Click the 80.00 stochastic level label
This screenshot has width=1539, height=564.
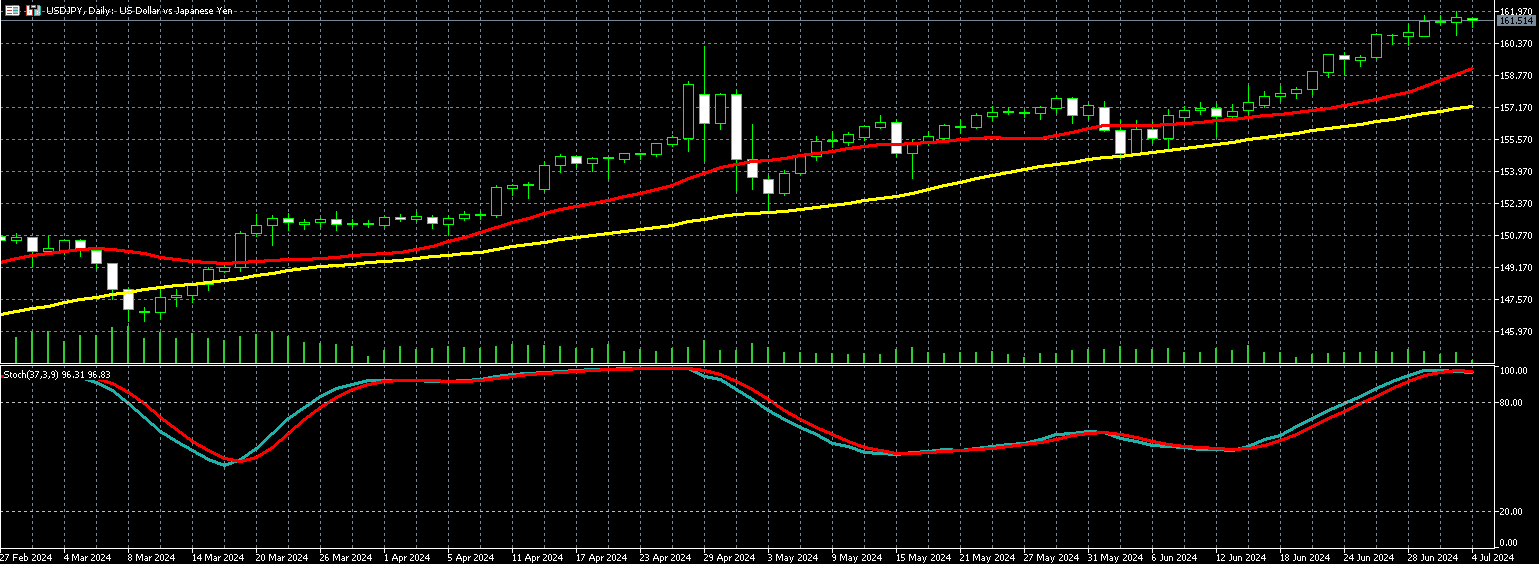point(1514,403)
